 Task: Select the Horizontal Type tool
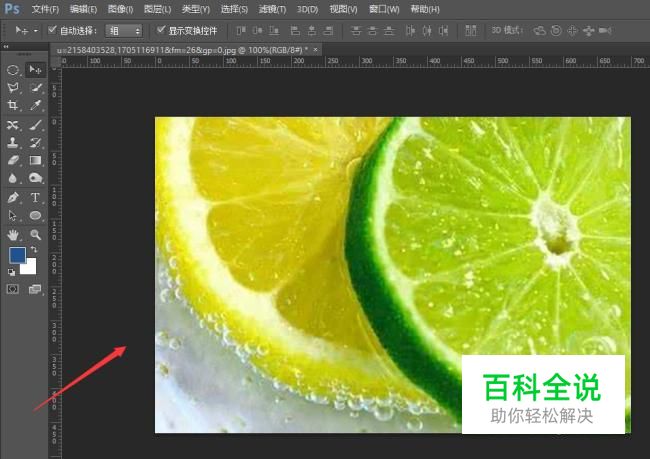(x=36, y=197)
